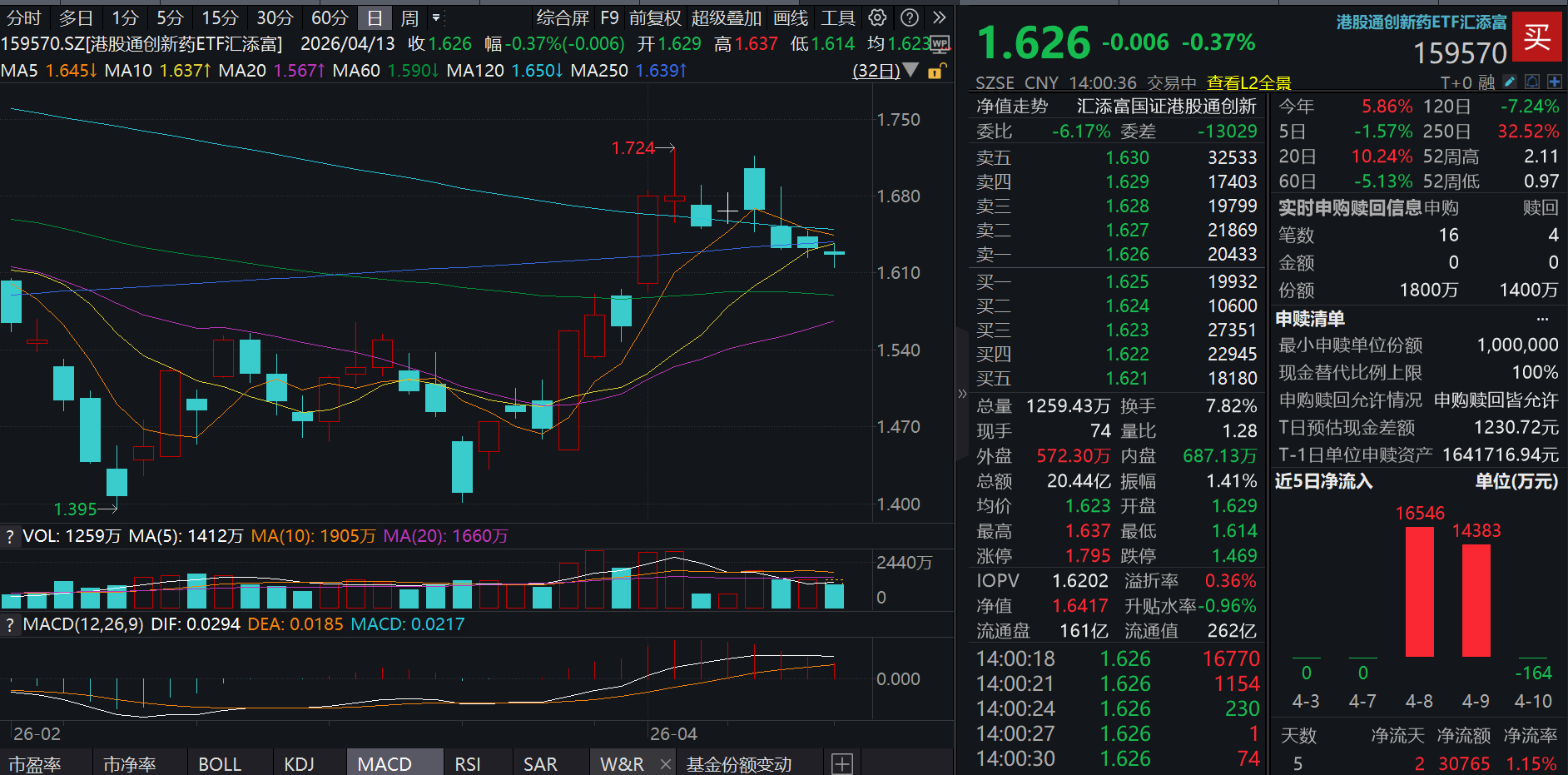The image size is (1568, 775).
Task: Add new indicator tab with plus icon
Action: coord(841,763)
